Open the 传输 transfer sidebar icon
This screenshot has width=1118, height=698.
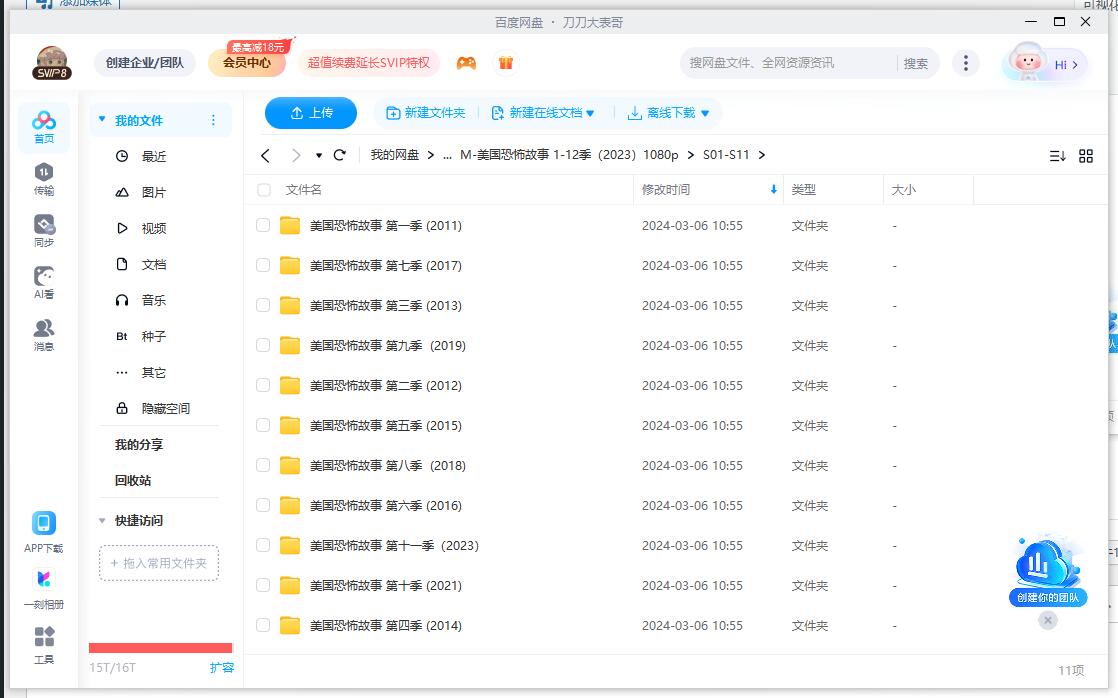[43, 179]
